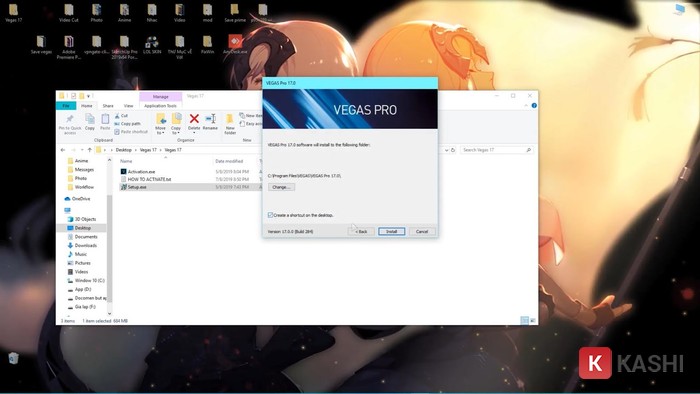Click the Back button in VEGAS Pro installer
Screen dimensions: 700x394
pyautogui.click(x=361, y=232)
